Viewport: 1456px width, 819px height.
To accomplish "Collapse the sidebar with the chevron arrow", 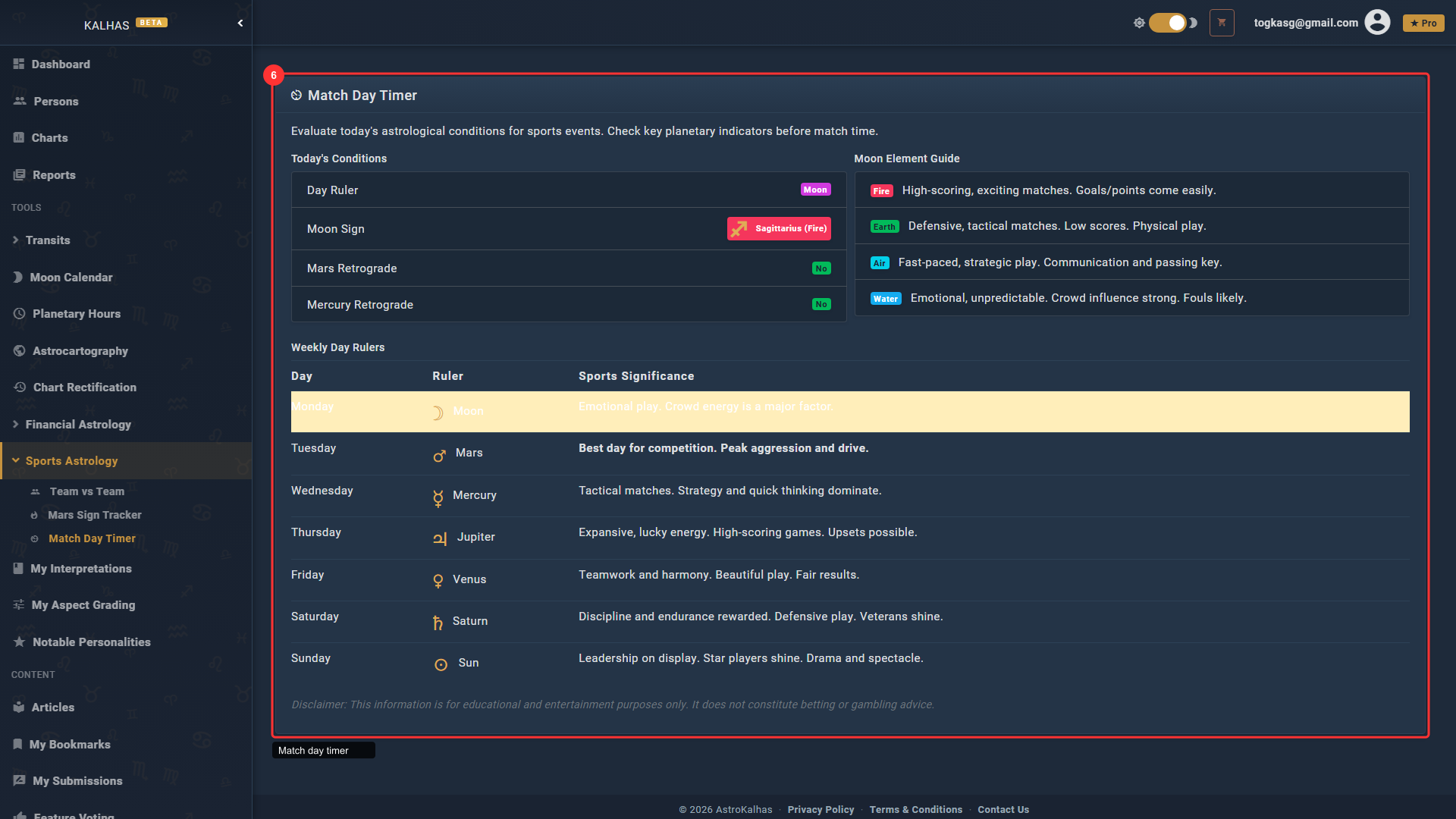I will tap(240, 24).
